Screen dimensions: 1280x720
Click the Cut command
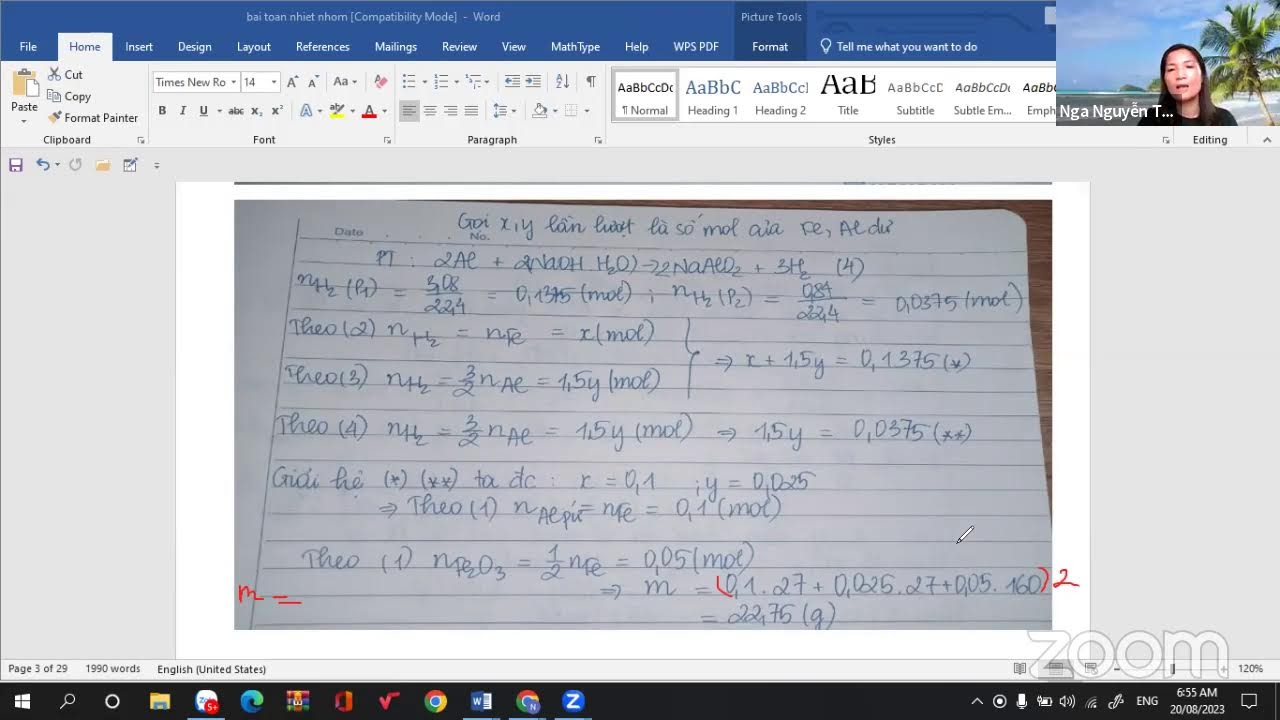[x=65, y=75]
